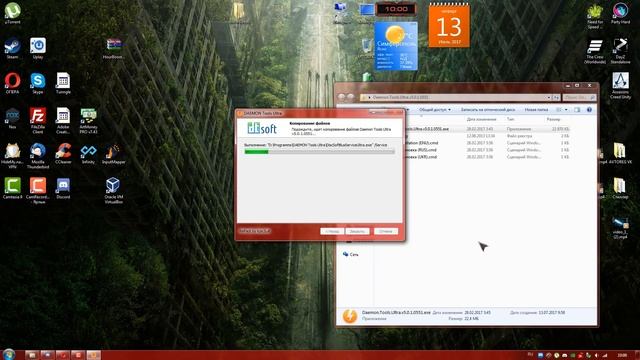Click the volume icon in the system tray
This screenshot has width=640, height=360.
coord(596,356)
